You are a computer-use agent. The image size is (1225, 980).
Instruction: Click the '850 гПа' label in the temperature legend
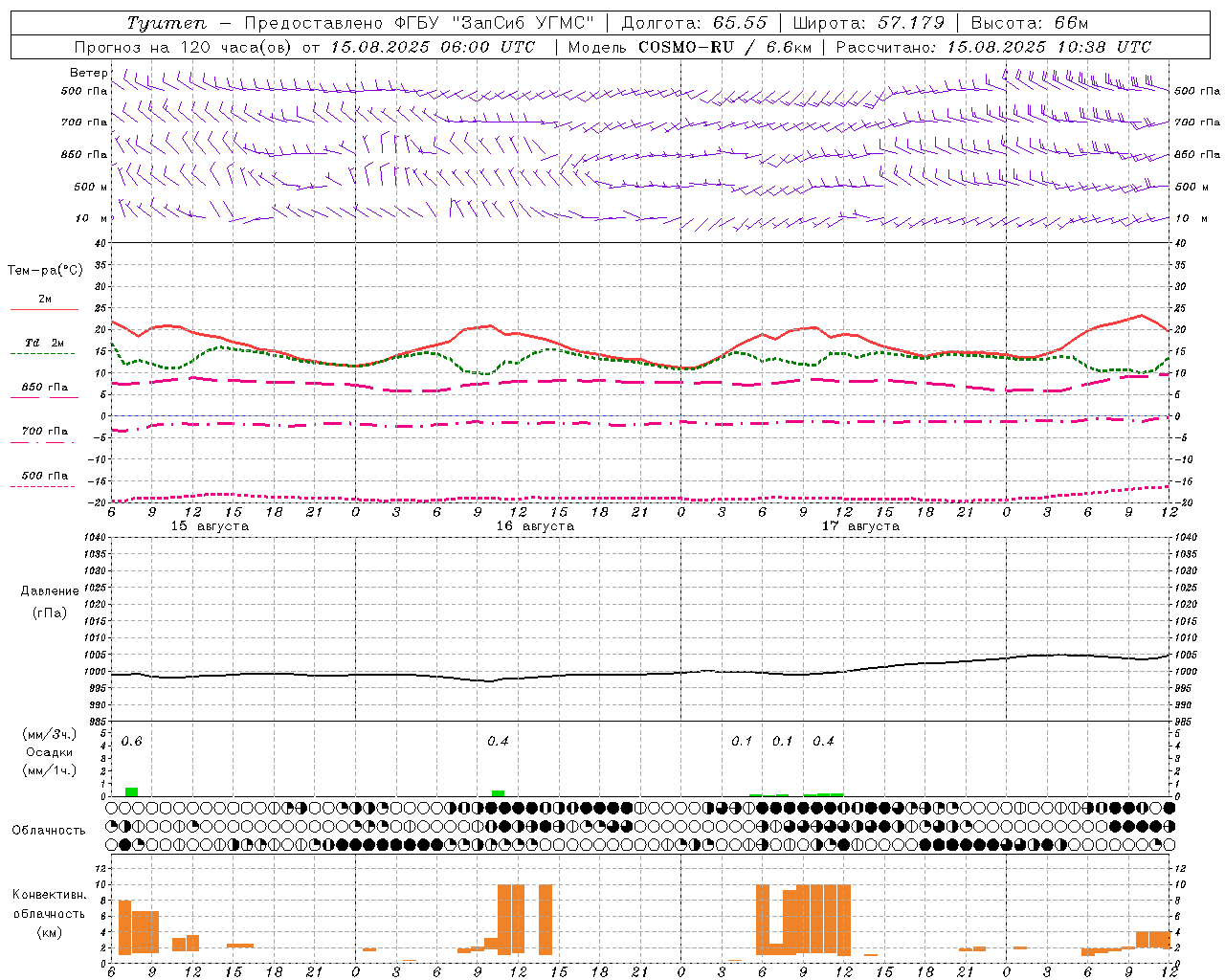click(x=44, y=388)
